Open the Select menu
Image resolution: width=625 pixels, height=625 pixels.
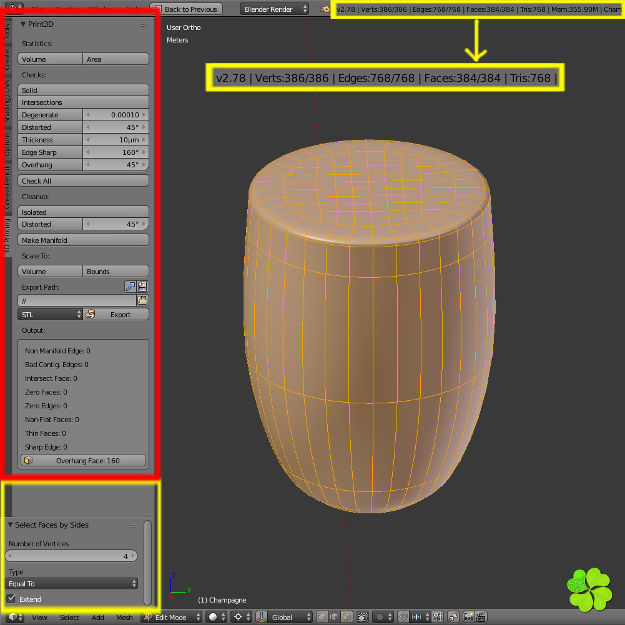[69, 617]
